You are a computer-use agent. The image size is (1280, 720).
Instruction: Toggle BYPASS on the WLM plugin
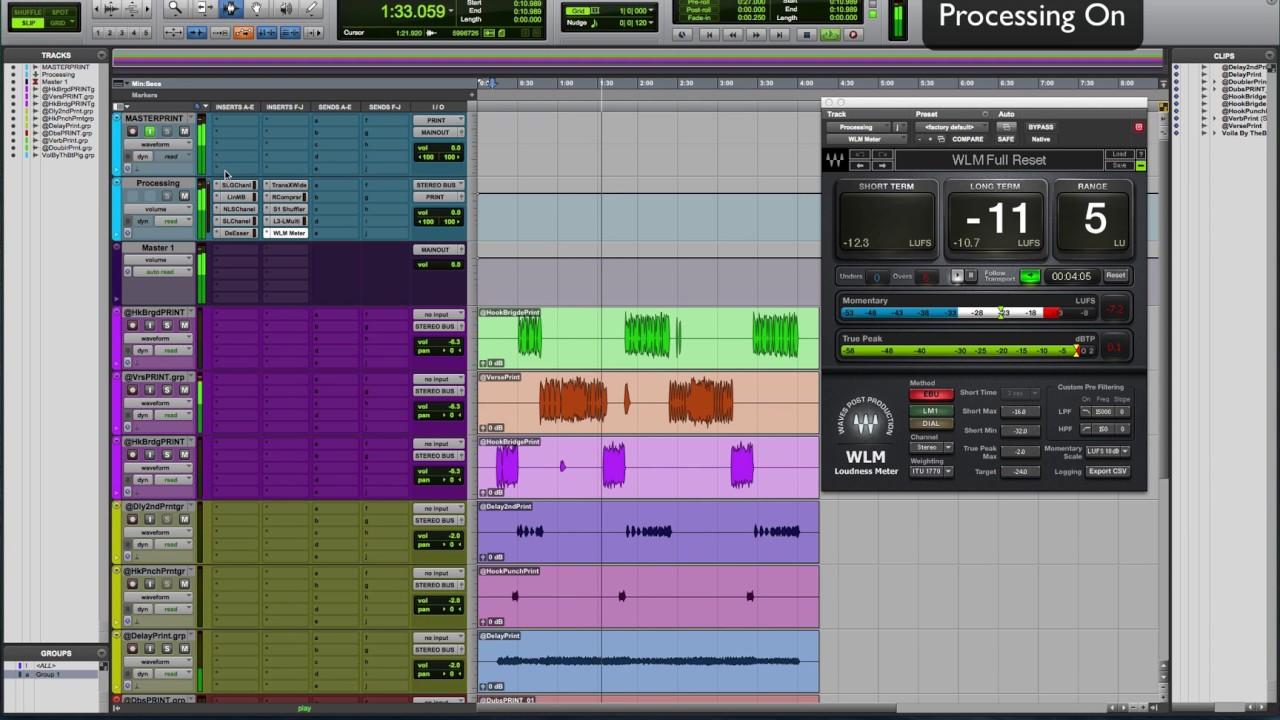tap(1041, 127)
